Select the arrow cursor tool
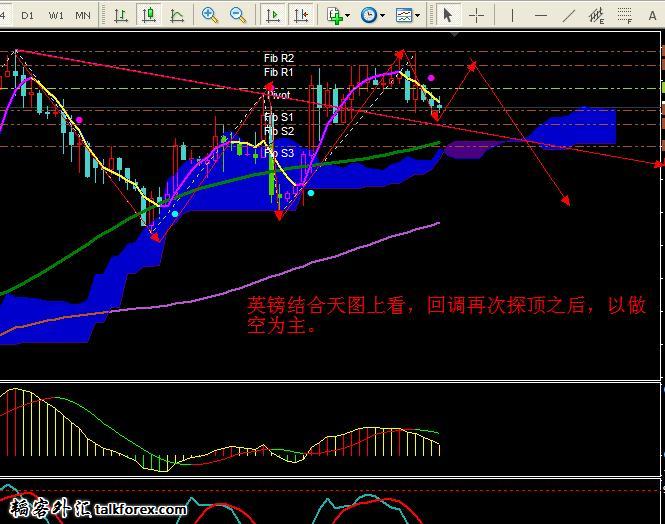665x524 pixels. (448, 15)
